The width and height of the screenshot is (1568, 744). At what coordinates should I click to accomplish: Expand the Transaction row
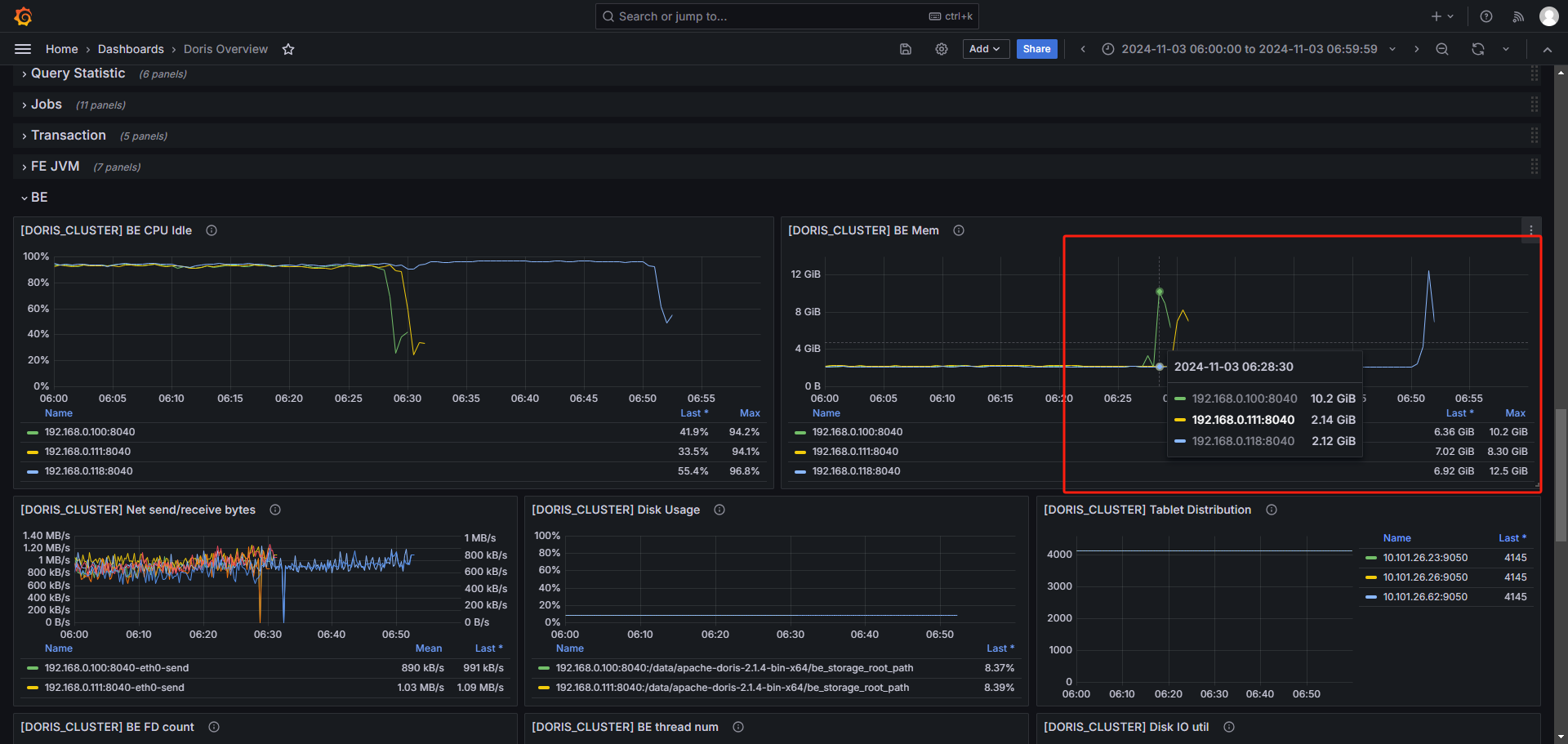coord(69,136)
